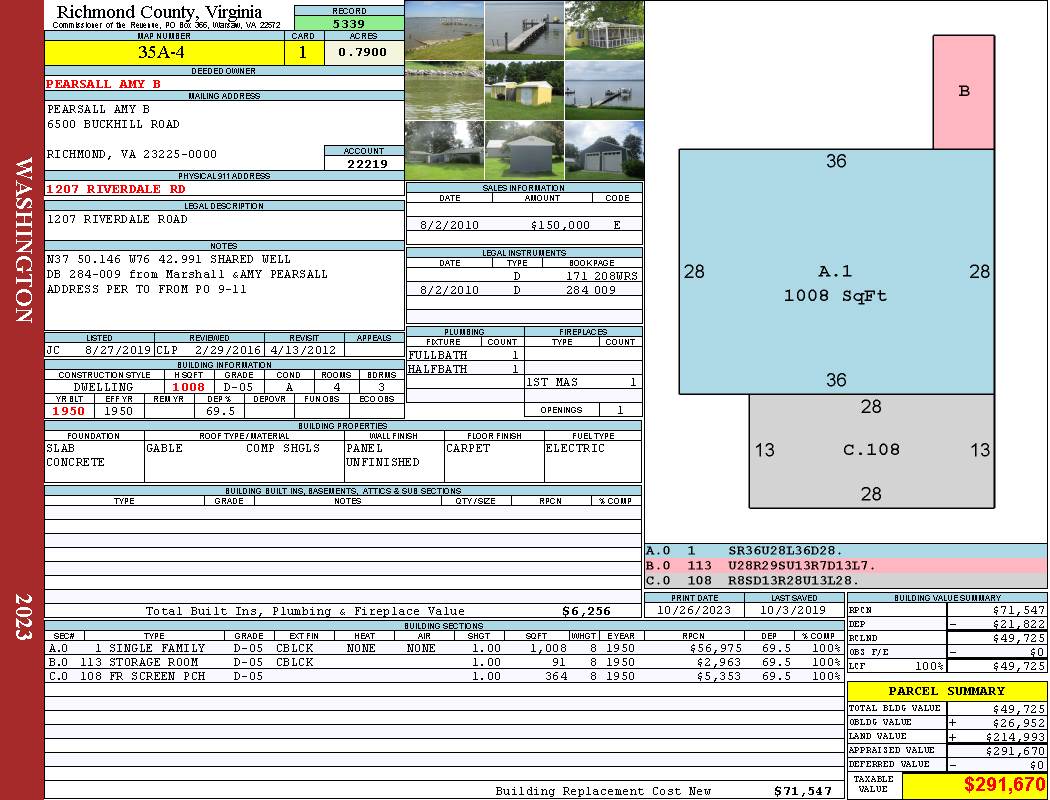Open the dock pier photo thumbnail
This screenshot has height=800, width=1050.
point(524,30)
